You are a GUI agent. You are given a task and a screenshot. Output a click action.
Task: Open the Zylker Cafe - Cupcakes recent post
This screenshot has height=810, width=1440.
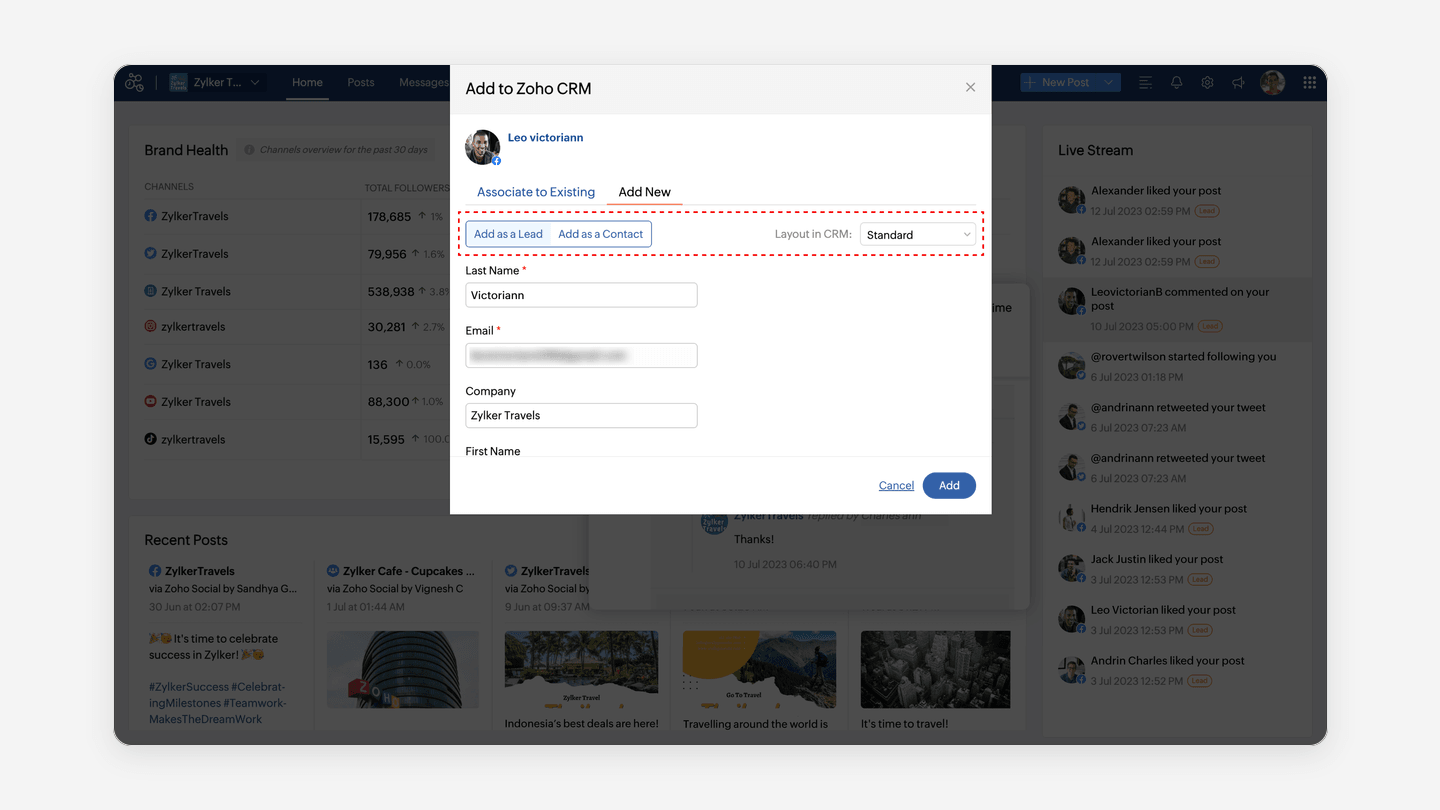coord(402,571)
